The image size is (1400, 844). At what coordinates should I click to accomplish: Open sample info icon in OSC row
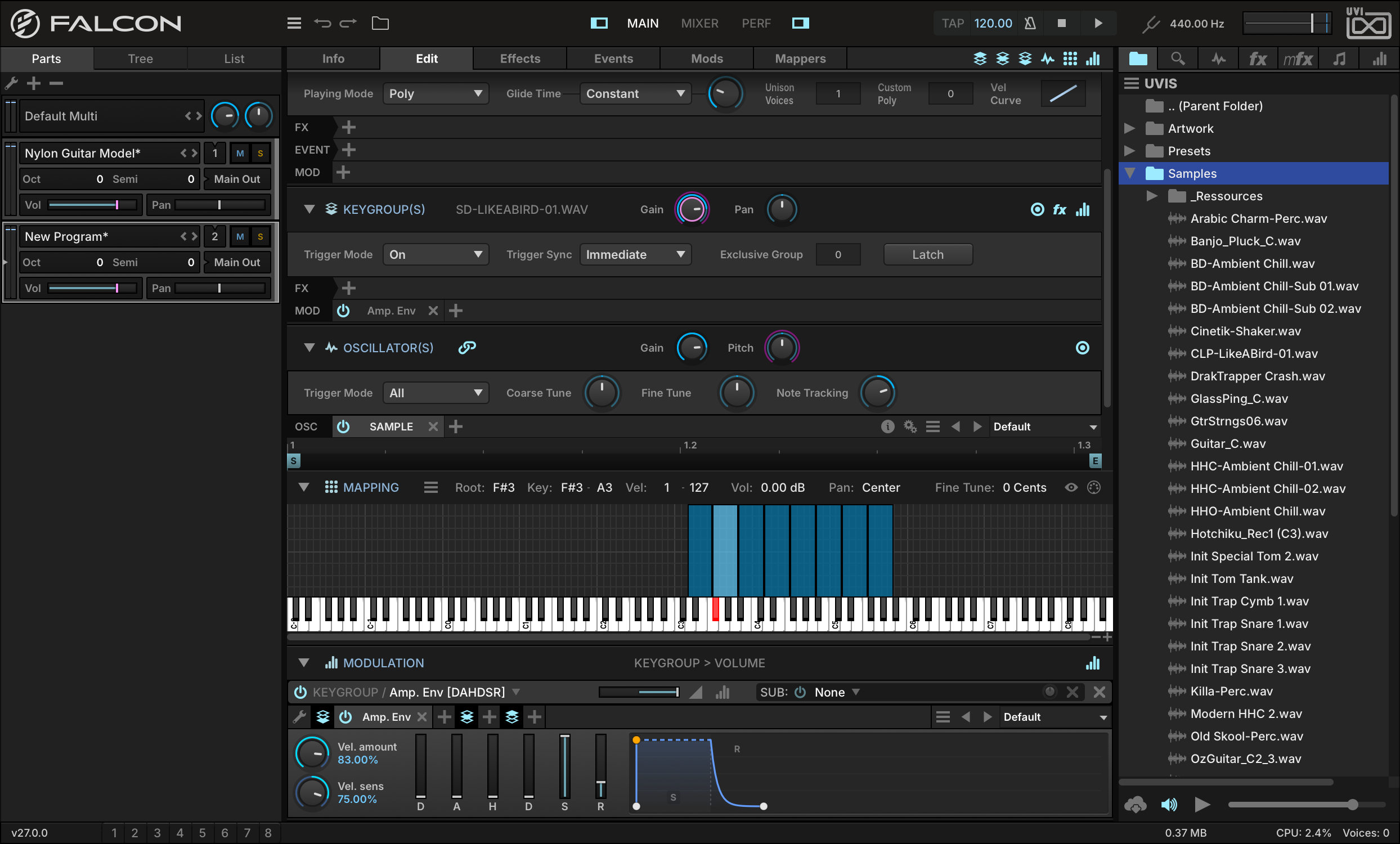(x=887, y=427)
